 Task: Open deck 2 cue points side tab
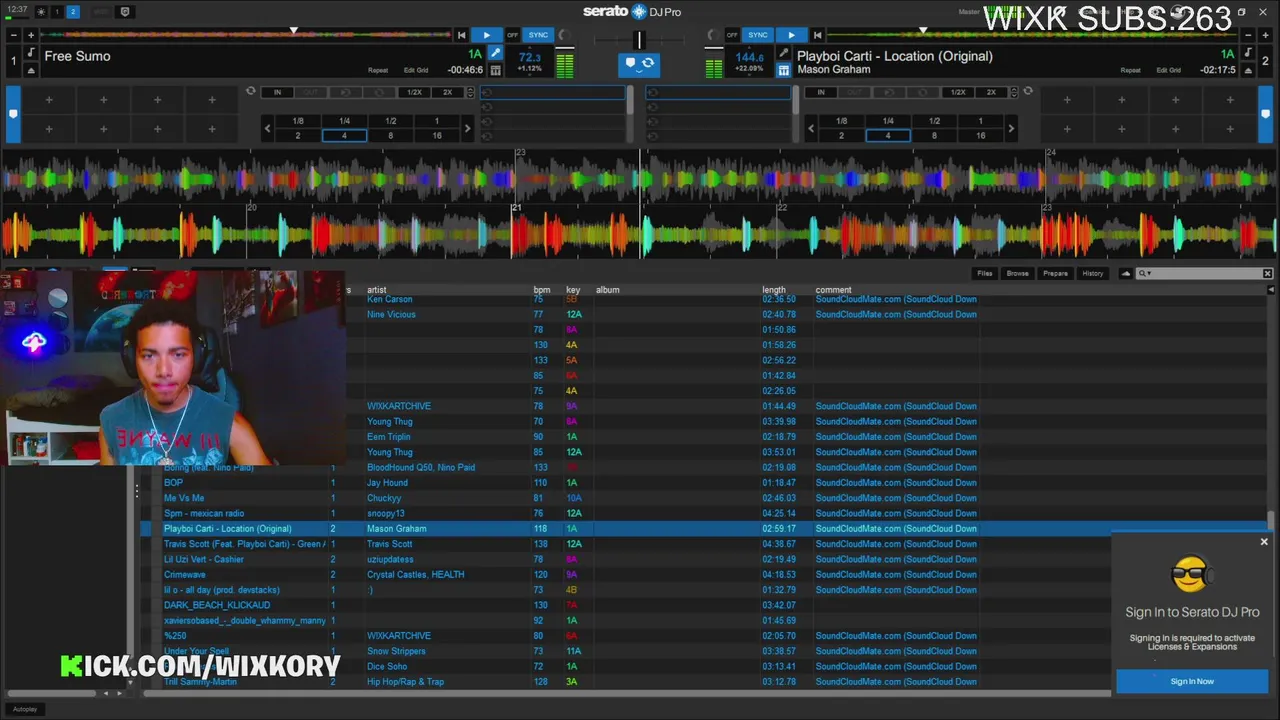[1266, 115]
